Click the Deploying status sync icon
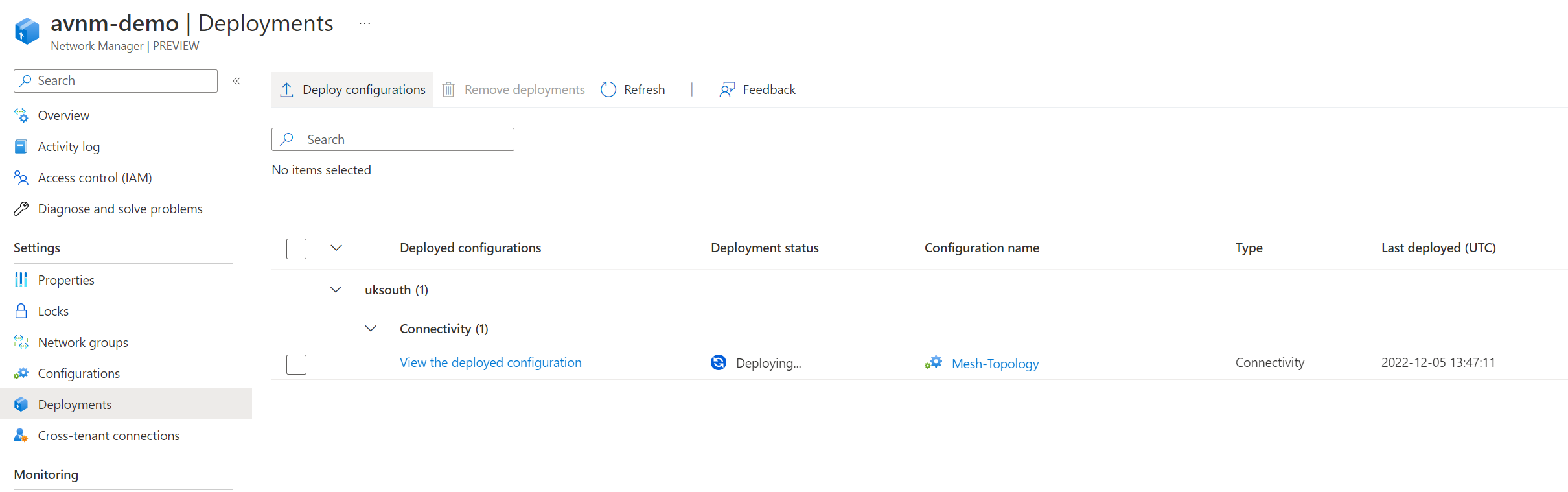 coord(719,362)
